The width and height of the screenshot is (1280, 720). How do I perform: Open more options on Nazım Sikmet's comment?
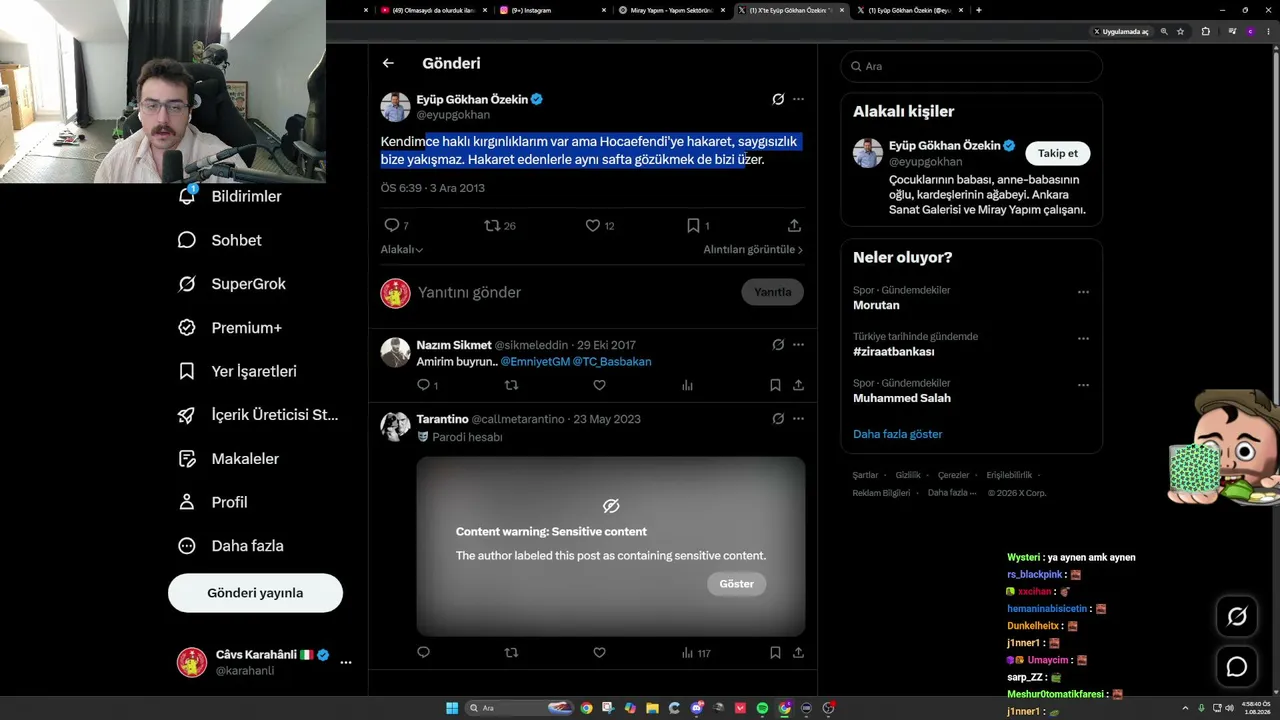click(798, 345)
